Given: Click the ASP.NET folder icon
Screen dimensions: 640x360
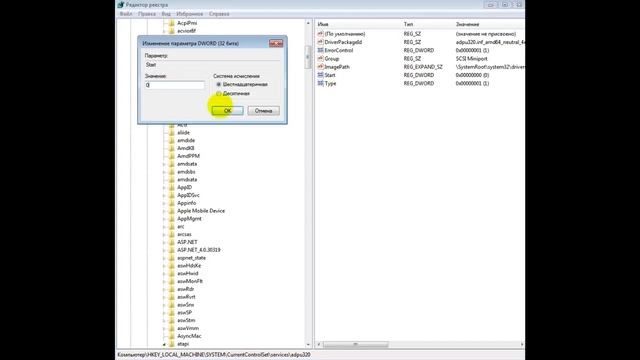Looking at the screenshot, I should point(172,242).
